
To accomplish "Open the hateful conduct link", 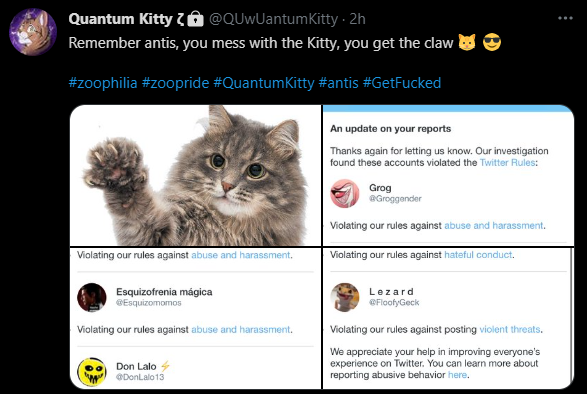I will 478,255.
